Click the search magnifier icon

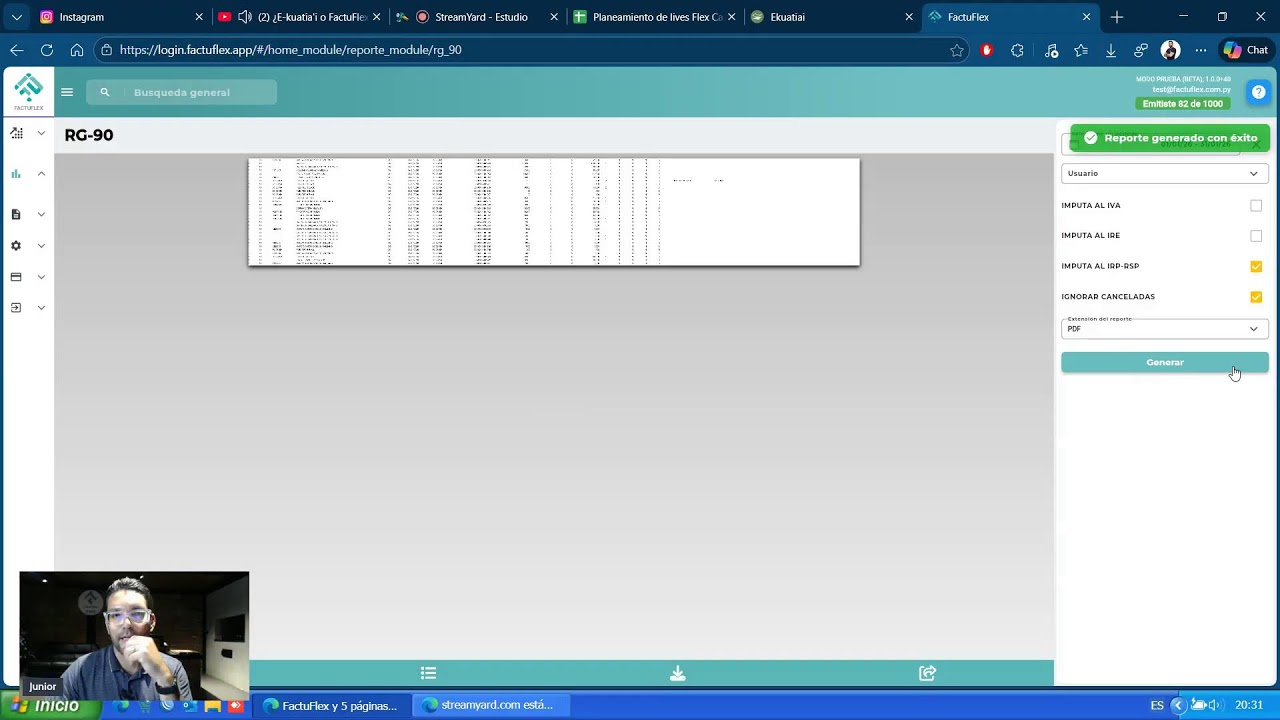[104, 92]
